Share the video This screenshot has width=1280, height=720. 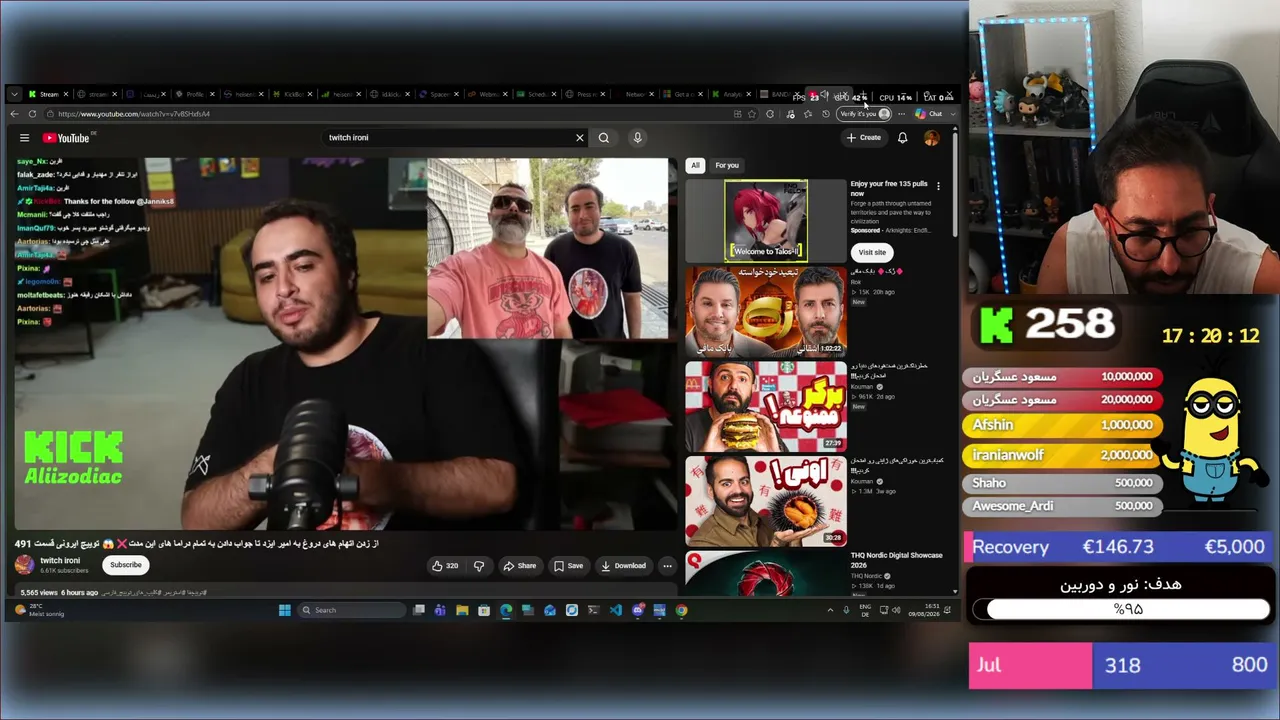(520, 566)
